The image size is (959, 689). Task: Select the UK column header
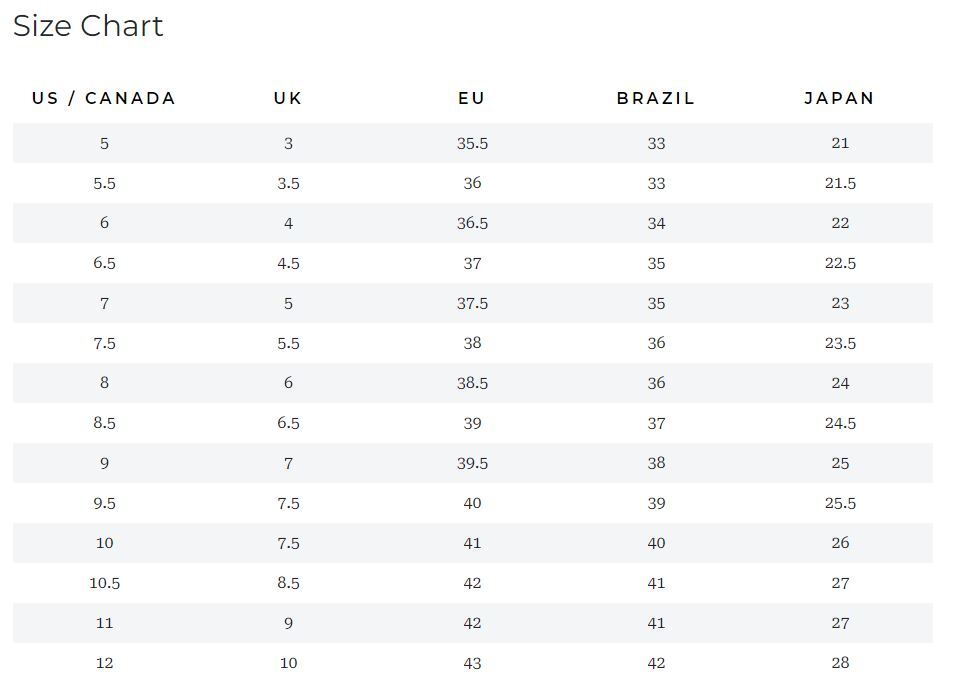(x=288, y=98)
